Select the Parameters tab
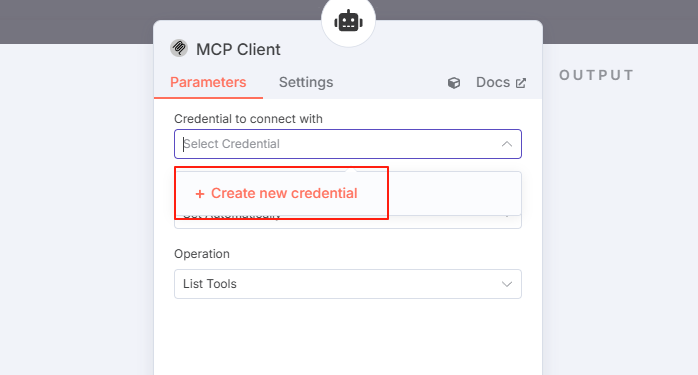Viewport: 698px width, 375px height. [x=208, y=82]
